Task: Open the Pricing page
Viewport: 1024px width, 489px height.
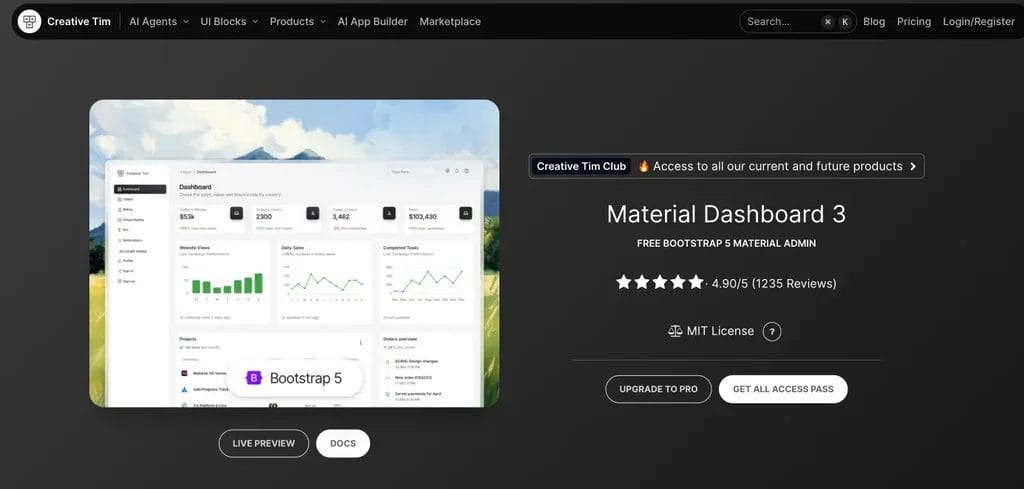Action: tap(914, 22)
